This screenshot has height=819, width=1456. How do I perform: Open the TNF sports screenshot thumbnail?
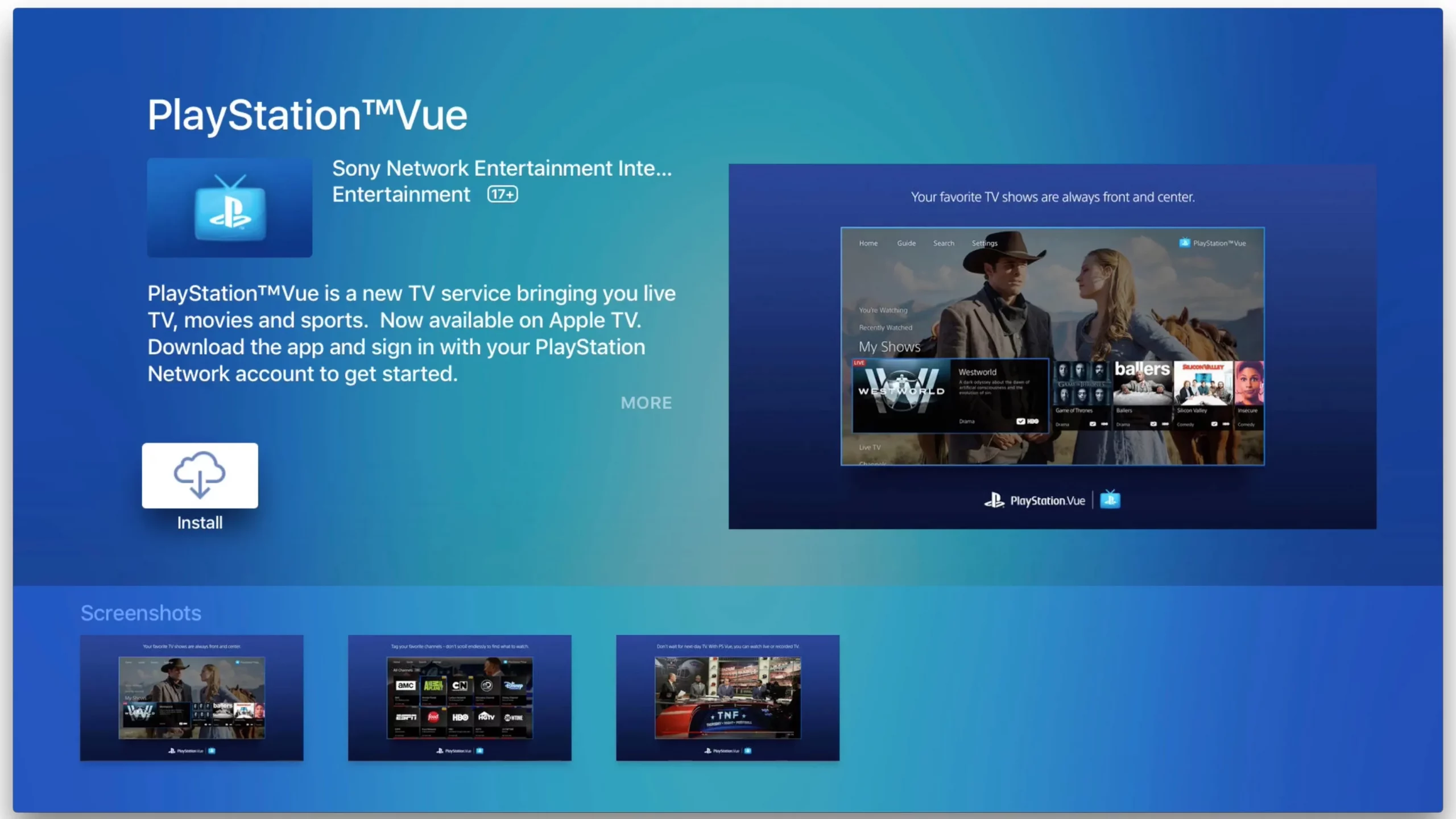click(x=727, y=698)
